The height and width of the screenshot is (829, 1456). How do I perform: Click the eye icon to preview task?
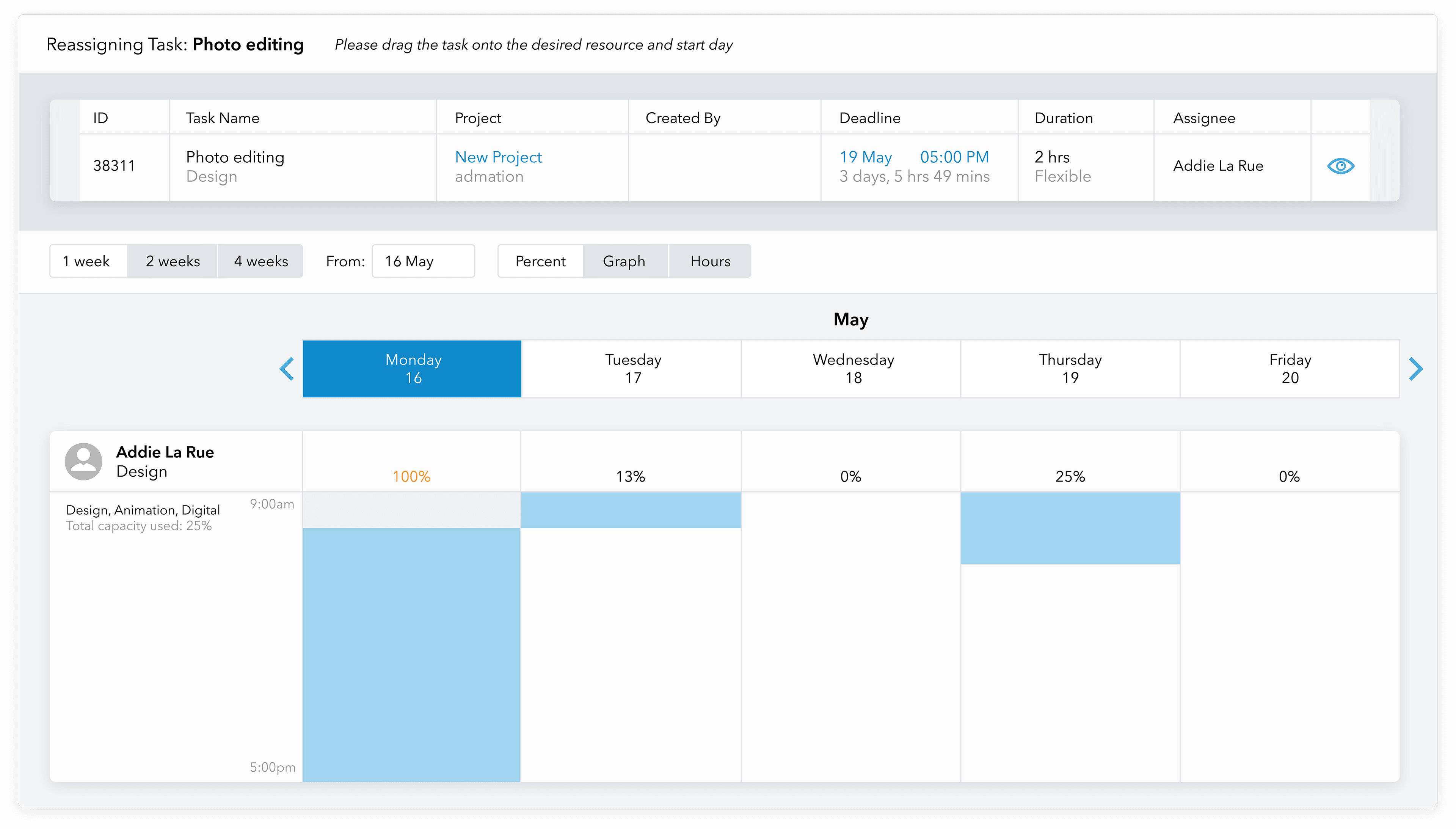(1340, 166)
